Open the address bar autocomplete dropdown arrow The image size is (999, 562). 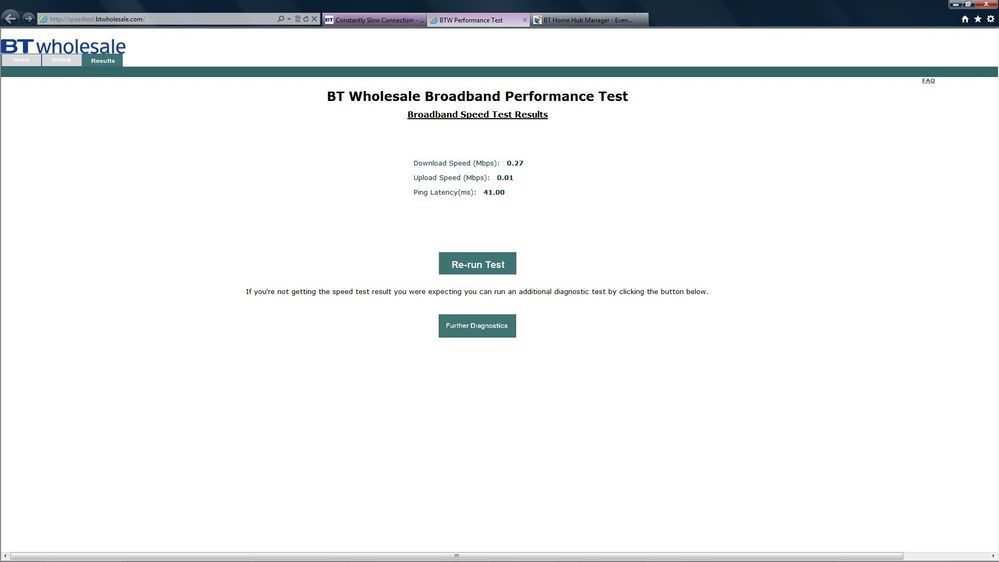[x=289, y=19]
